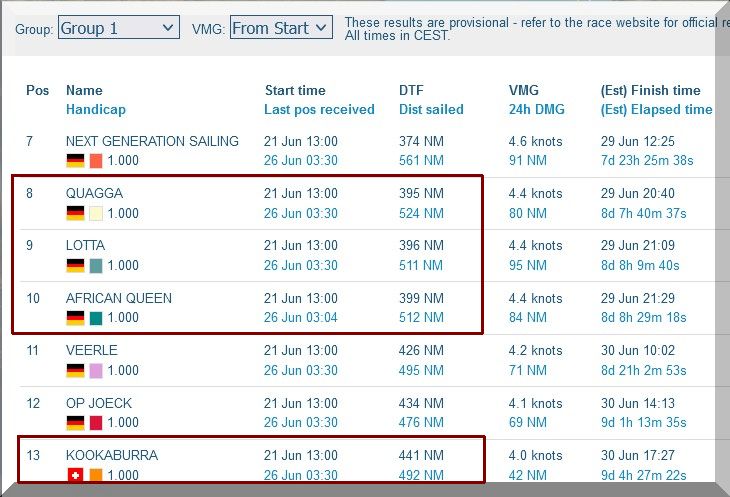Image resolution: width=730 pixels, height=497 pixels.
Task: Open the Group 1 dropdown
Action: coord(119,28)
